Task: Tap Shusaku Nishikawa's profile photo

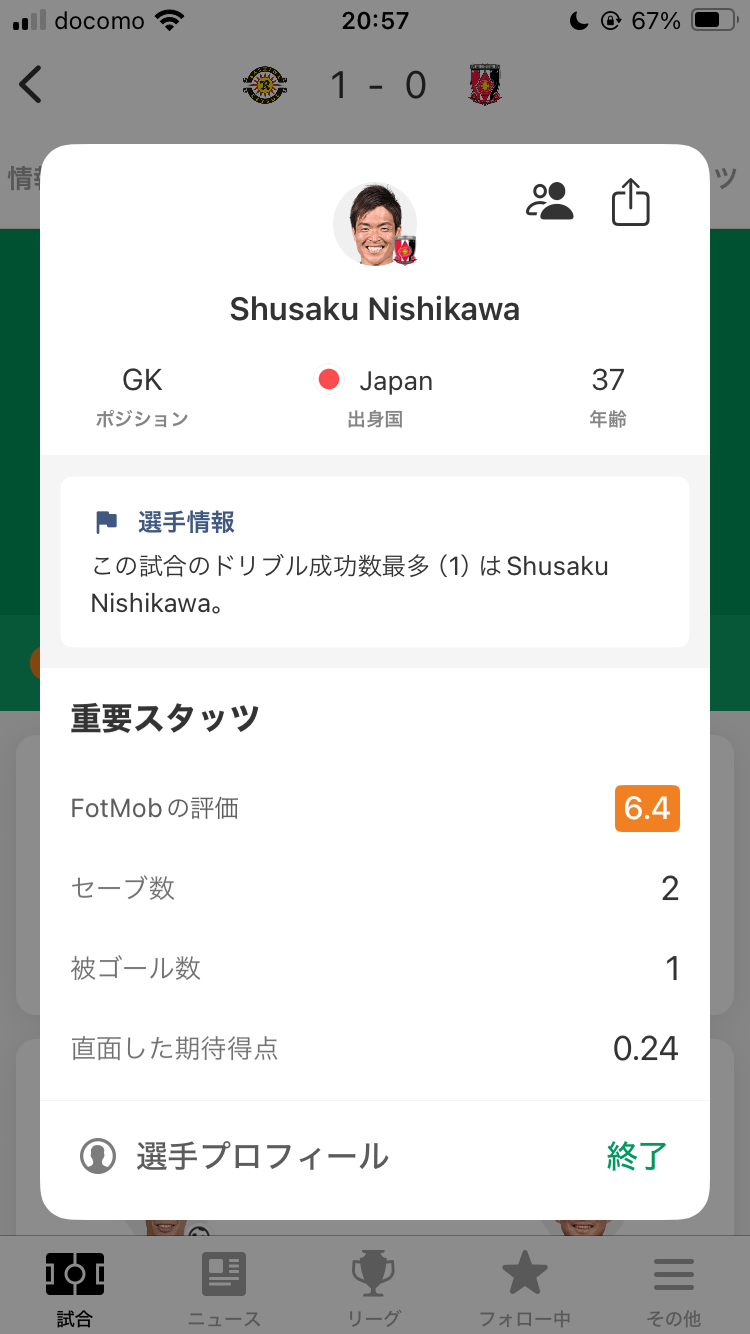Action: pos(375,225)
